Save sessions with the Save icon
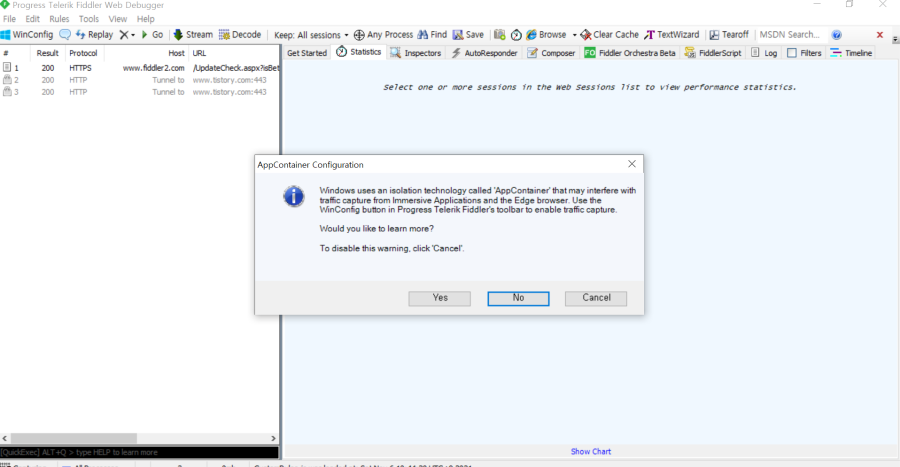 point(468,34)
